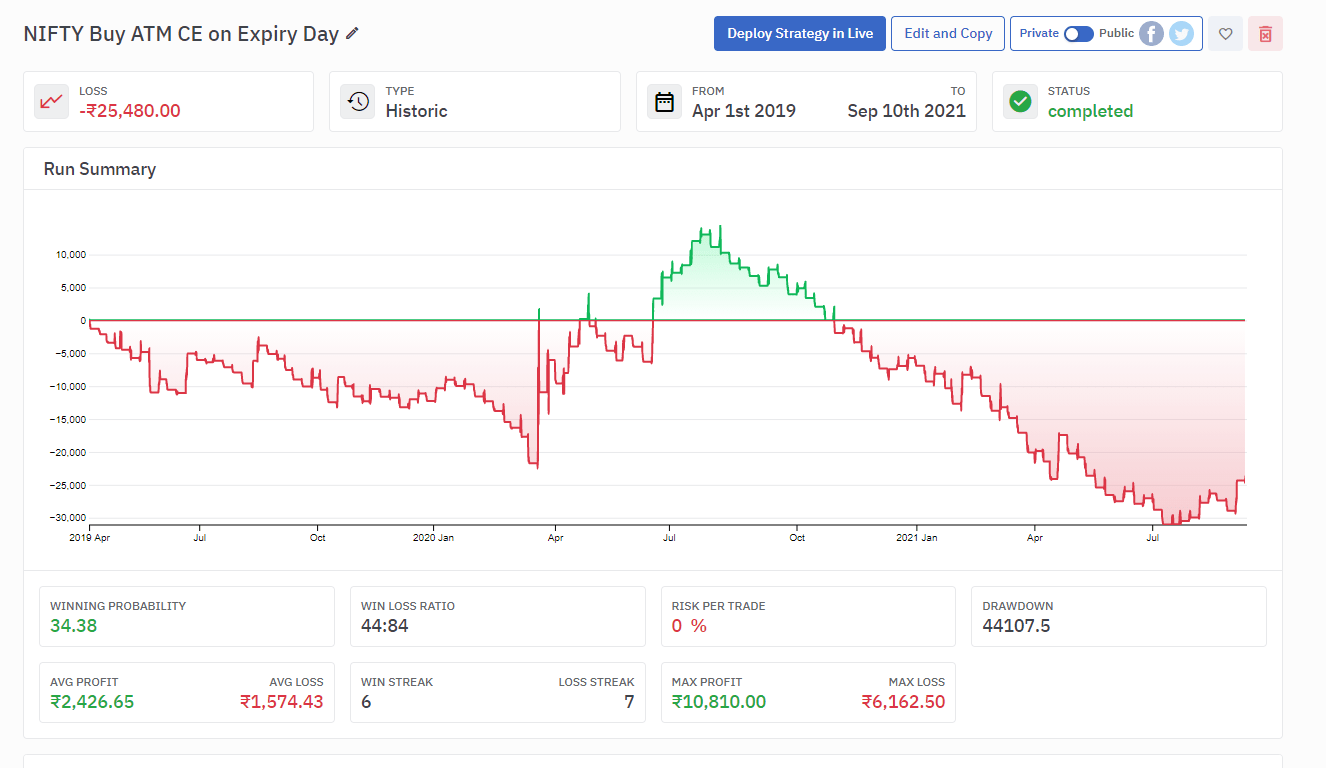
Task: Click the 2021 Jan label on chart axis
Action: click(x=916, y=538)
